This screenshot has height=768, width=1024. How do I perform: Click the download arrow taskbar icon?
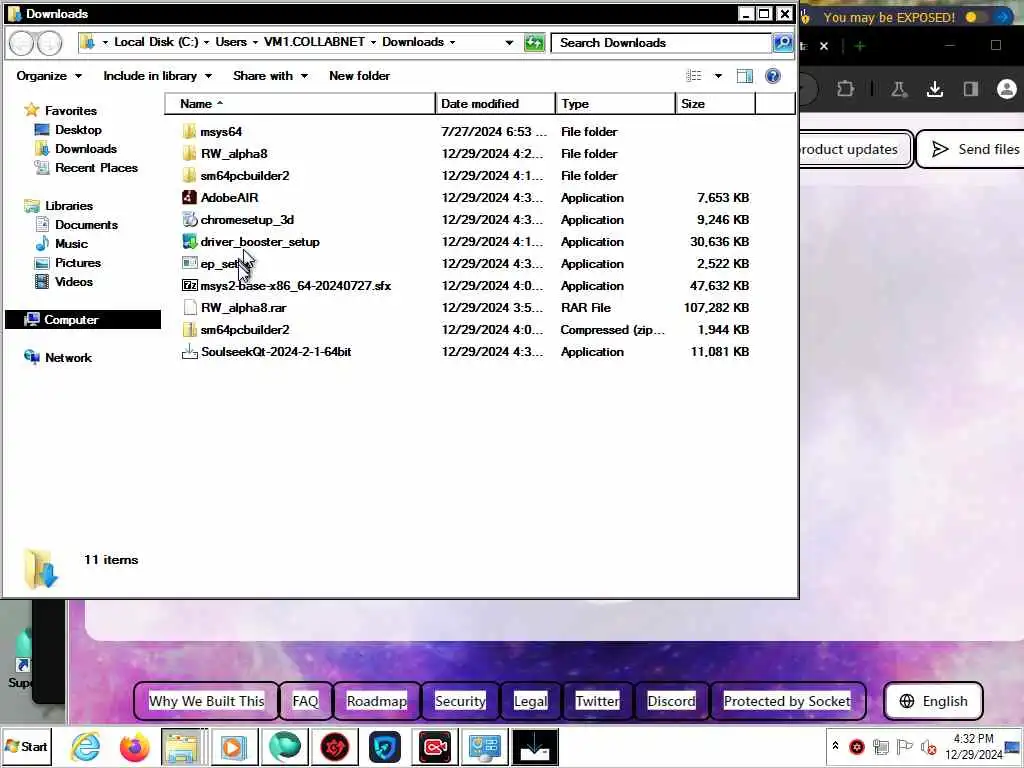pos(536,746)
